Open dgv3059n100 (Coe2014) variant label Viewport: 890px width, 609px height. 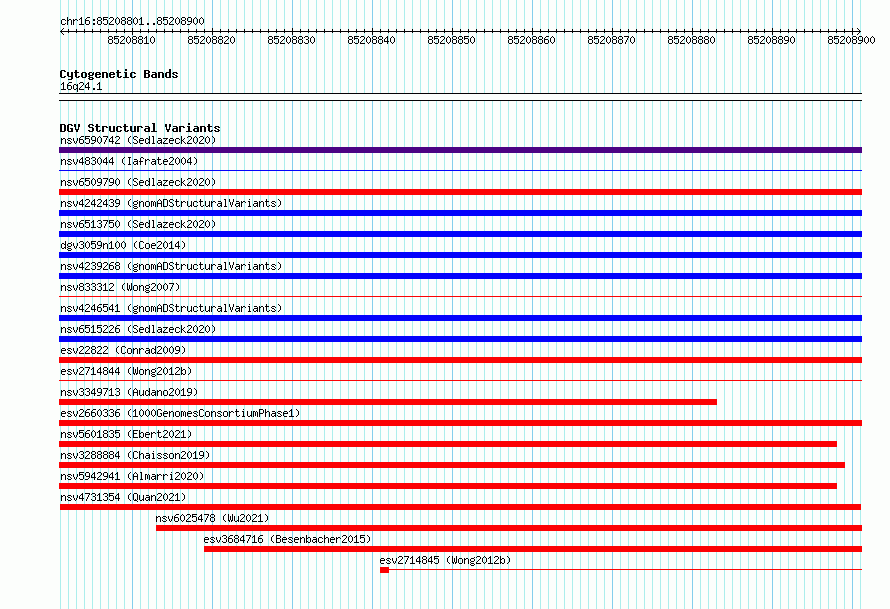(123, 245)
